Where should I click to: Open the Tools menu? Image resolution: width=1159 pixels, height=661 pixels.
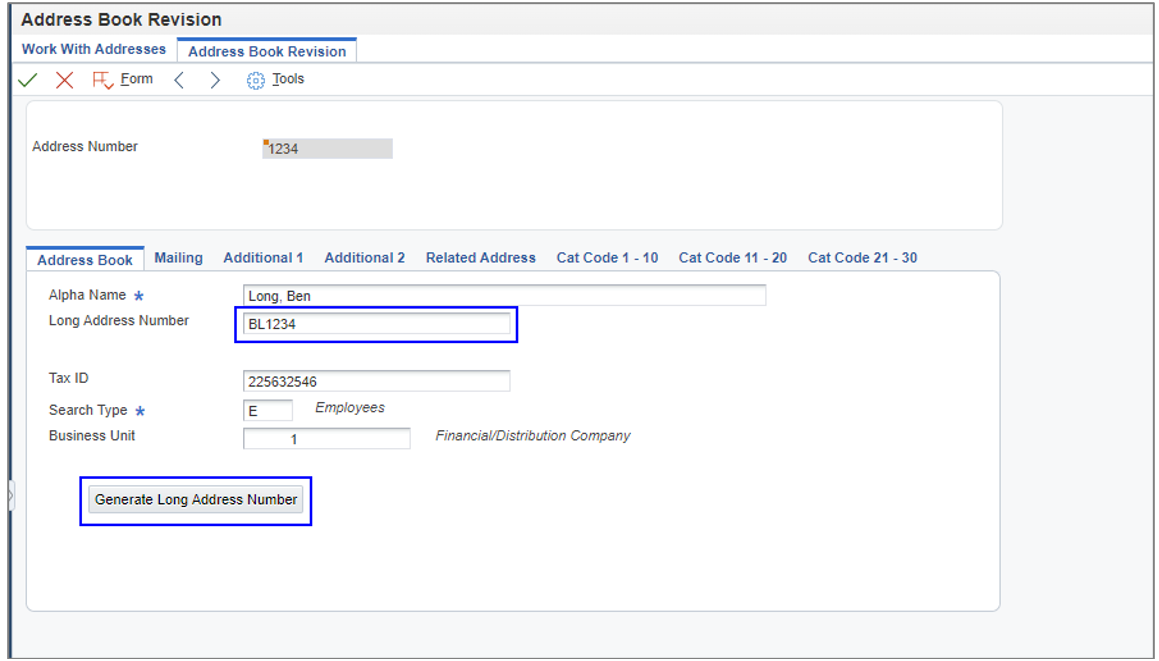tap(288, 78)
